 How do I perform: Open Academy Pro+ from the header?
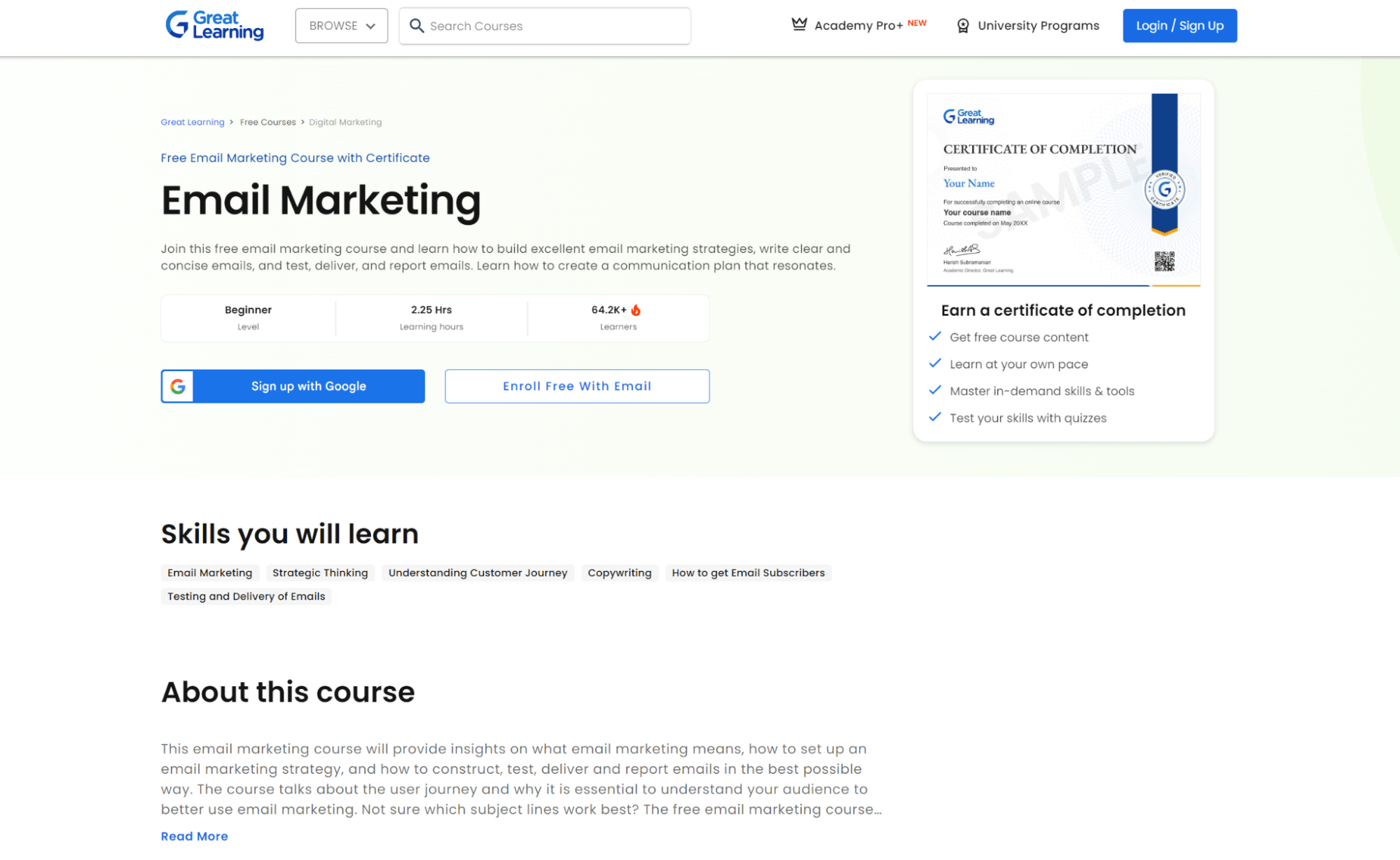coord(859,26)
